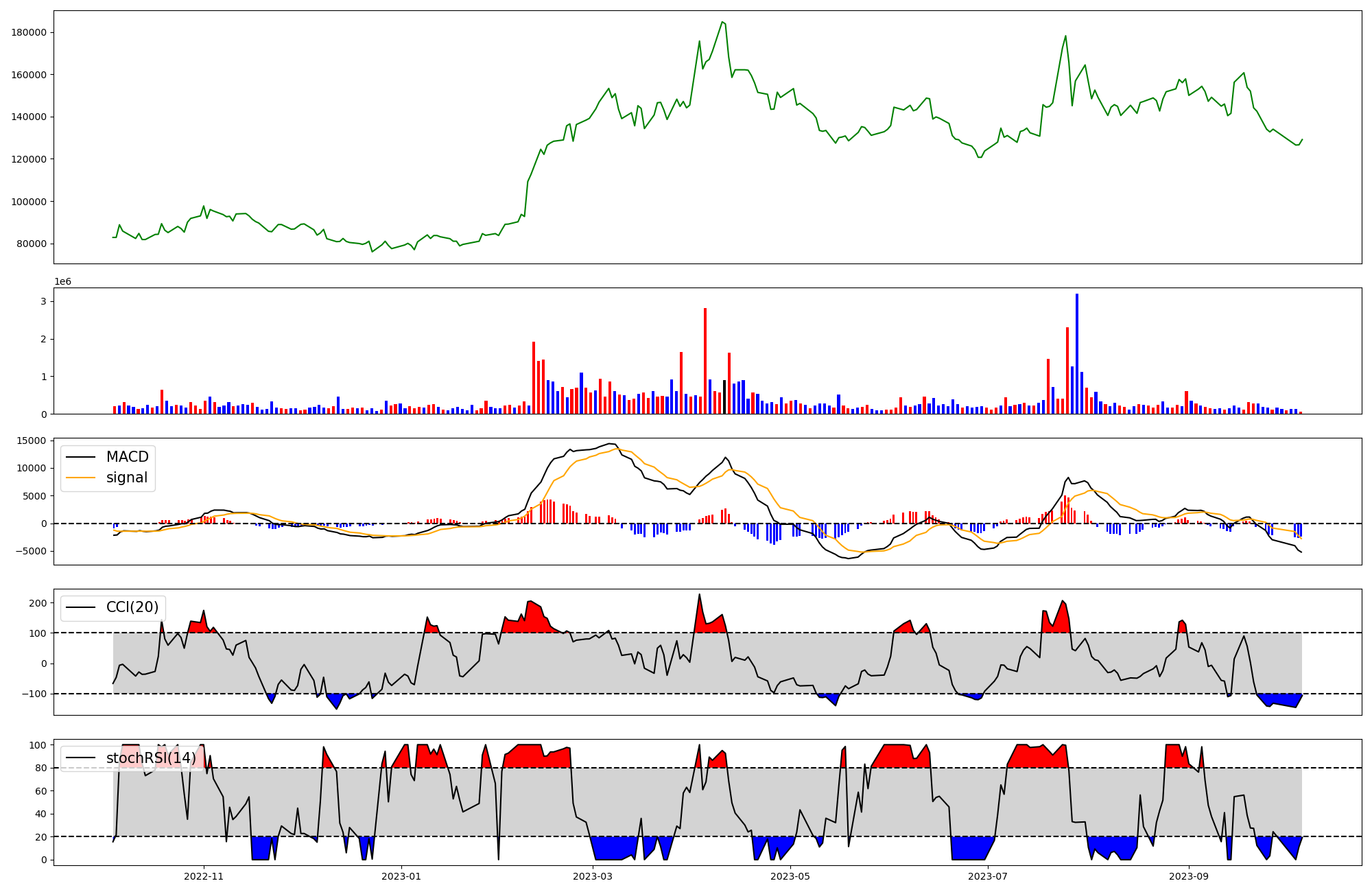Click the MACD legend entry
This screenshot has height=892, width=1372.
point(127,457)
